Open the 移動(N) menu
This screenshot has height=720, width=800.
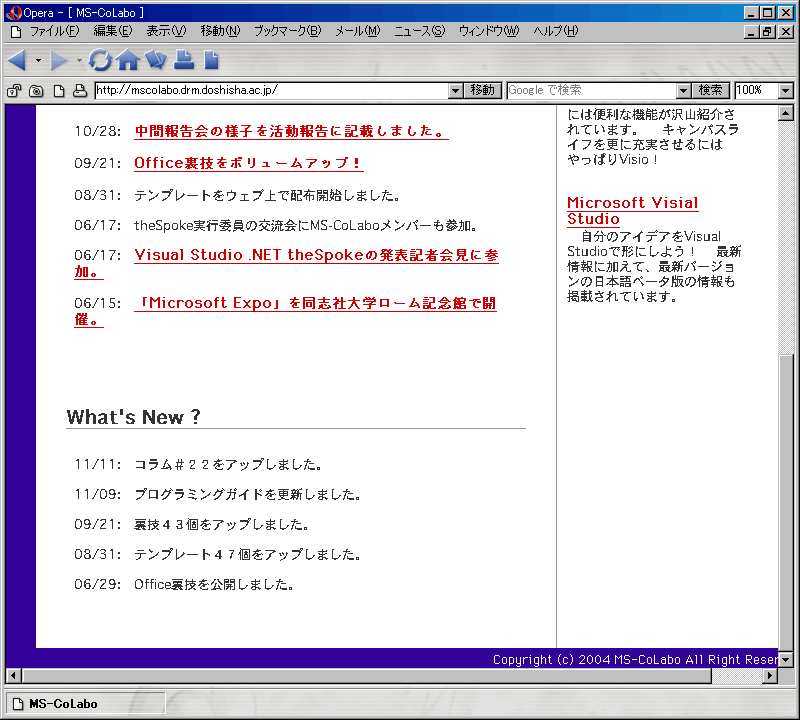click(x=220, y=31)
